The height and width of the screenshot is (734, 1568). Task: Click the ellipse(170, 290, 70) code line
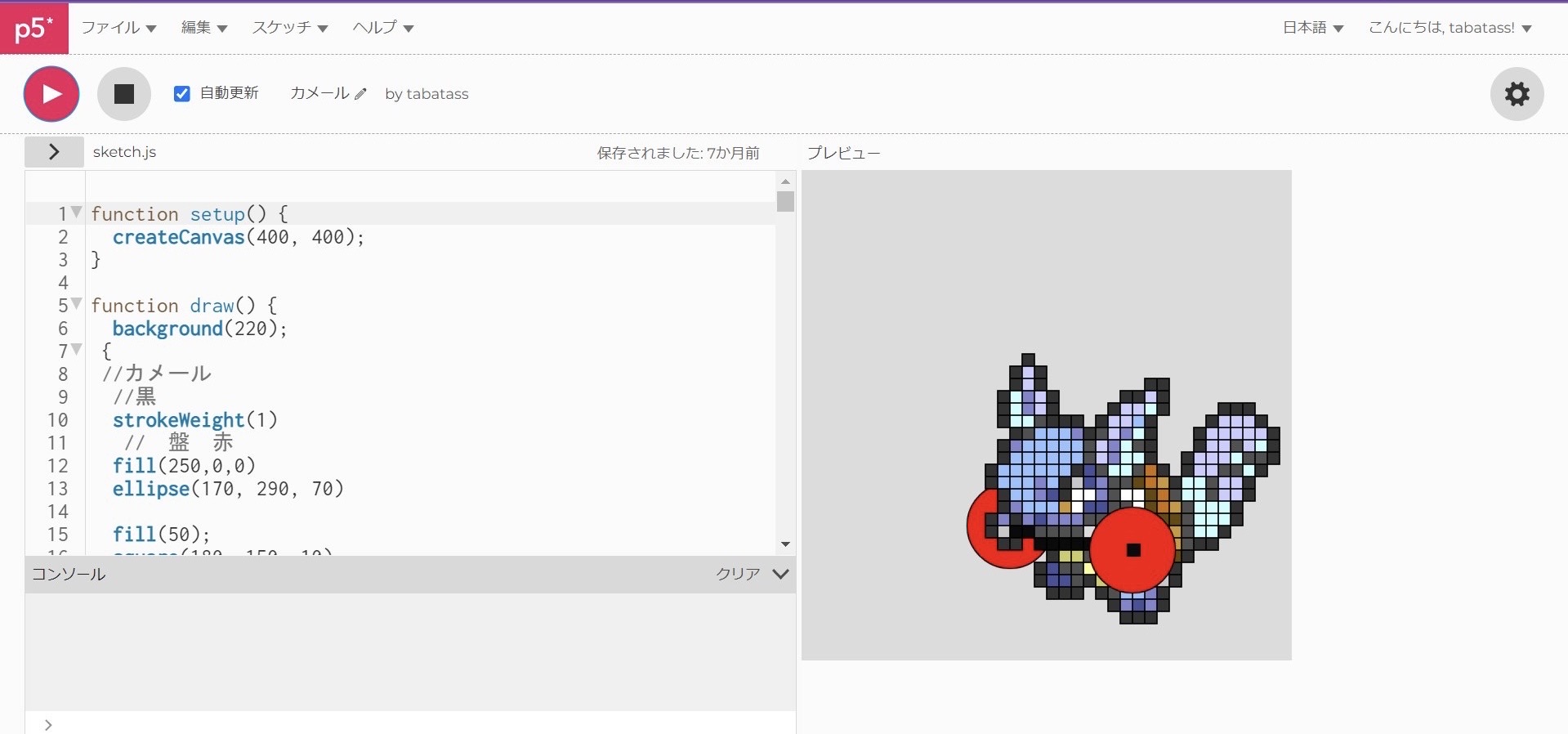tap(228, 489)
